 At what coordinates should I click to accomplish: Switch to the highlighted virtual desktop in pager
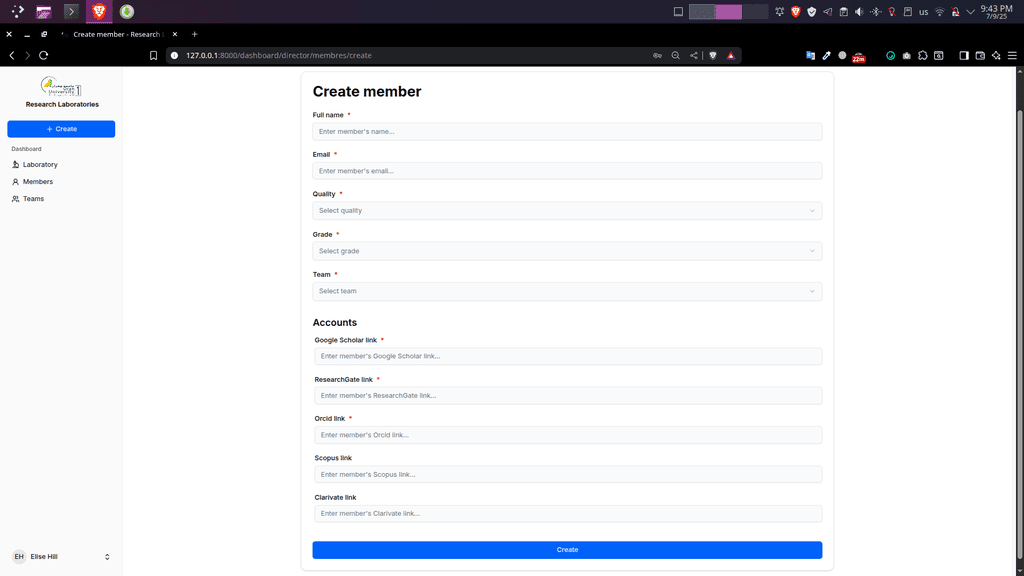tap(729, 12)
